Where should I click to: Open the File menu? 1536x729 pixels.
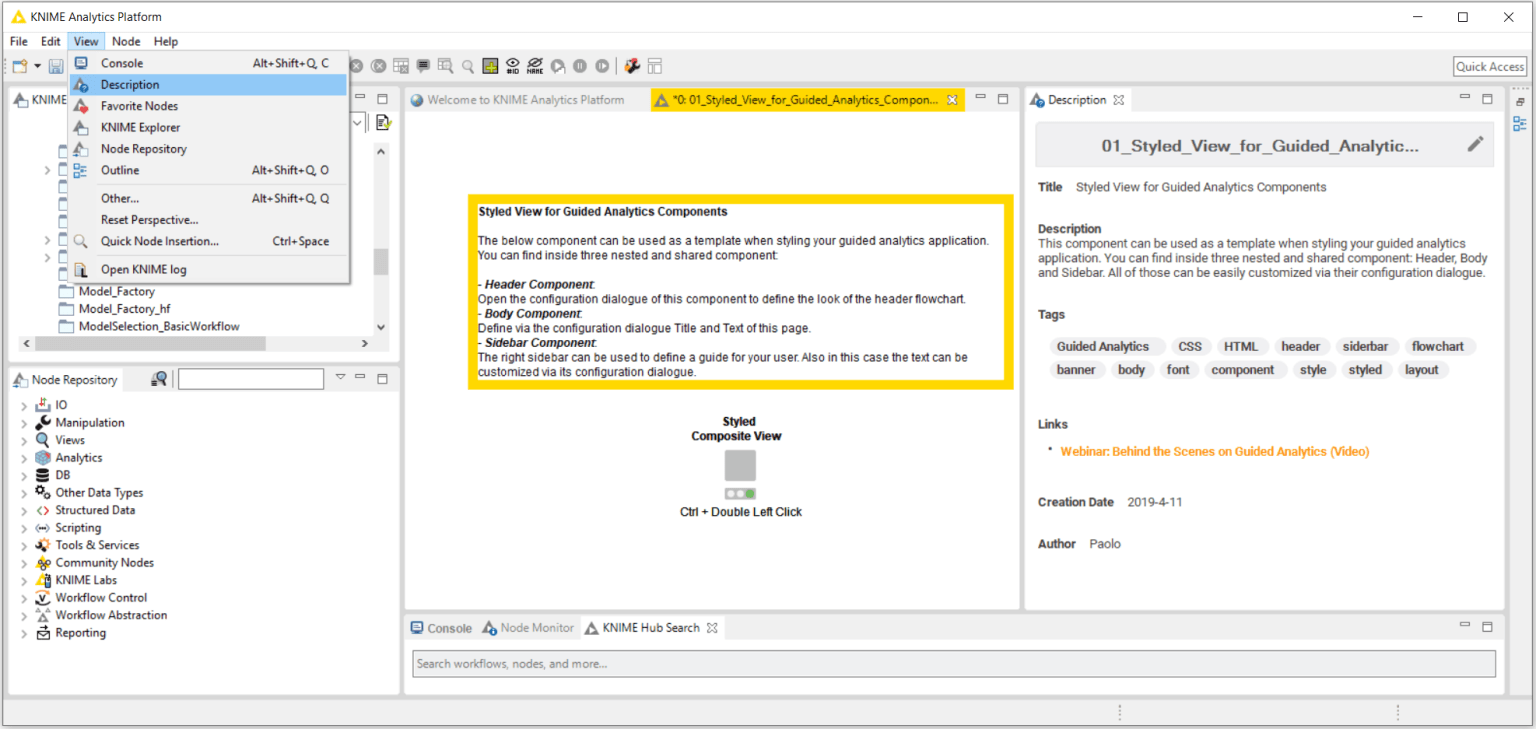[x=19, y=41]
